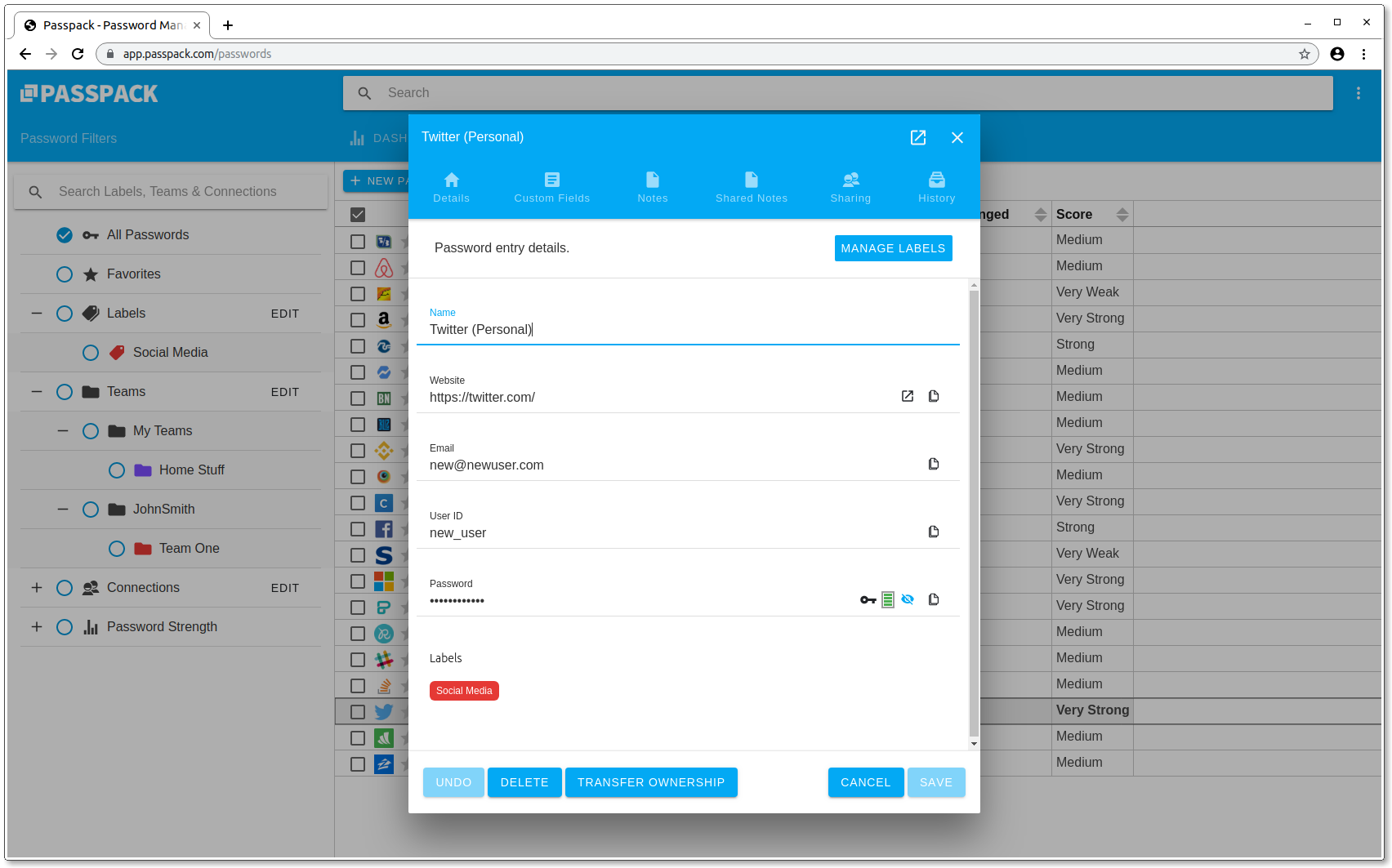This screenshot has height=868, width=1392.
Task: Click Transfer Ownership
Action: click(x=651, y=782)
